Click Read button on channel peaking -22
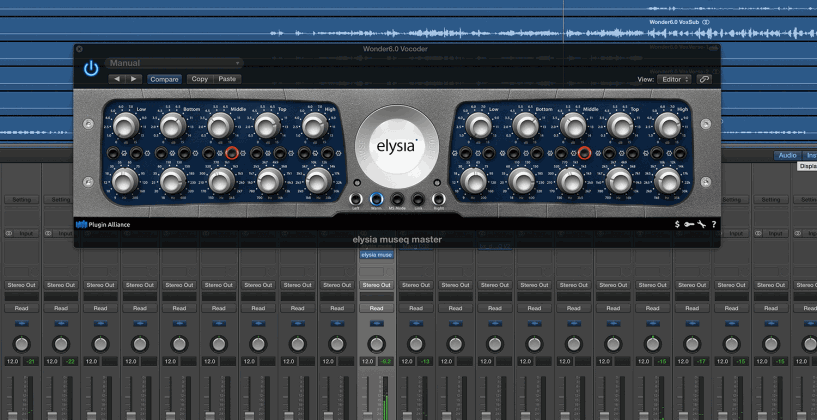This screenshot has width=817, height=420. pos(61,308)
